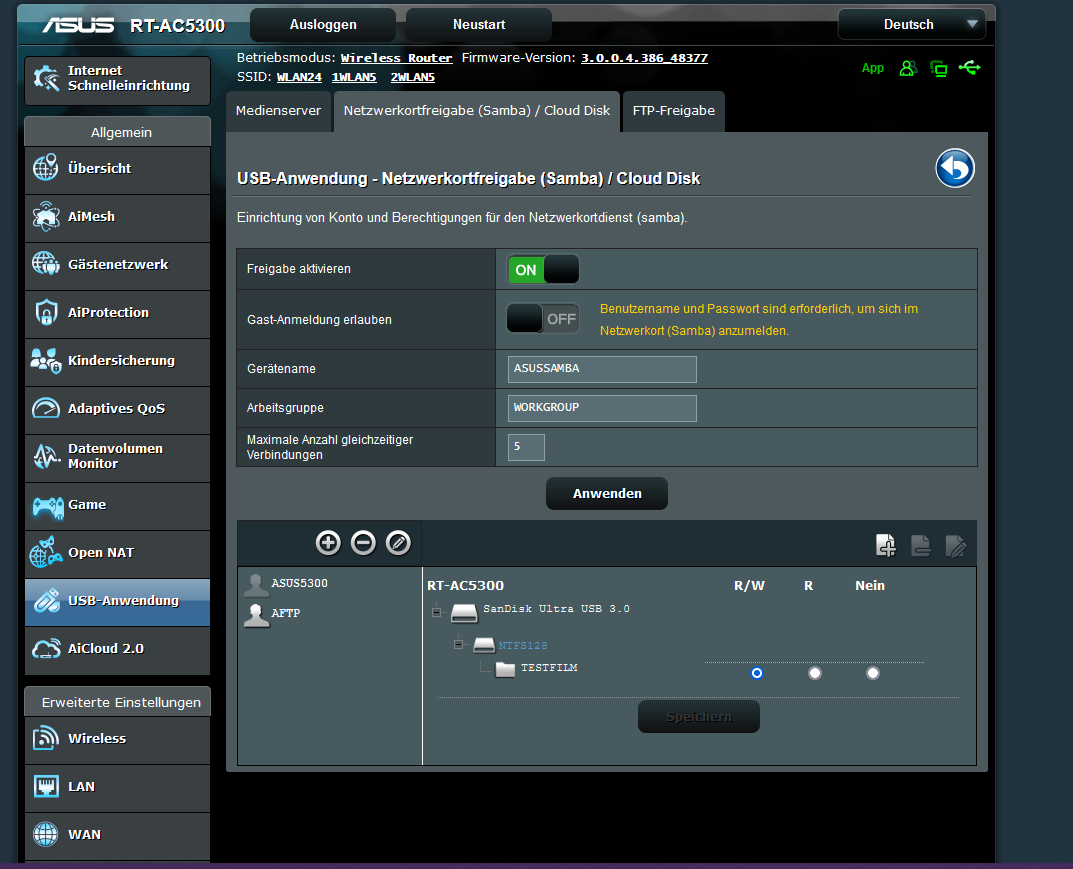
Task: Open the AiMesh sidebar icon
Action: [46, 216]
